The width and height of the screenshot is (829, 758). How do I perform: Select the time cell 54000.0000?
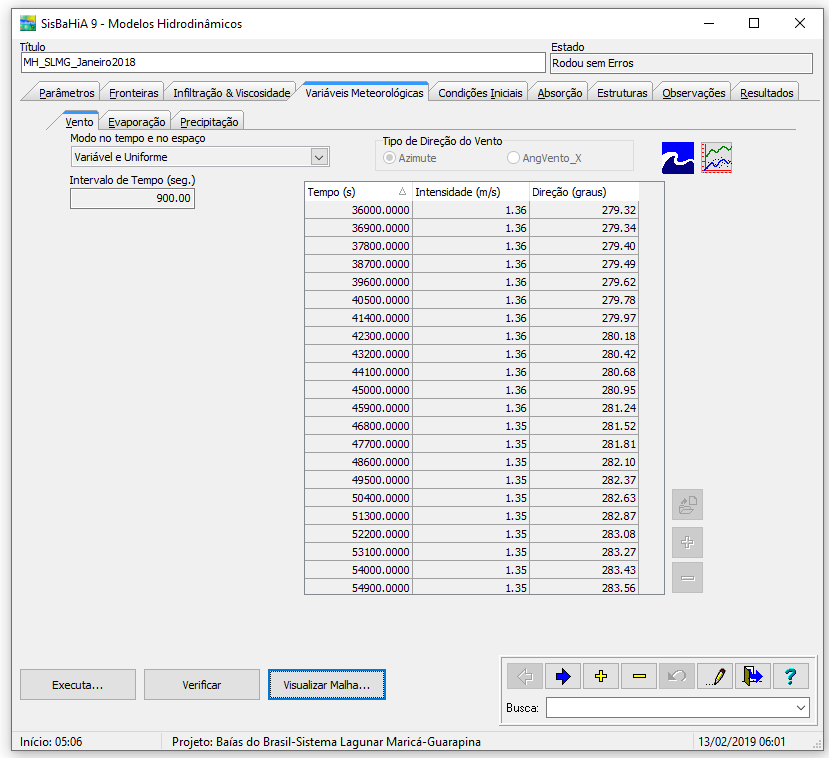tap(358, 570)
